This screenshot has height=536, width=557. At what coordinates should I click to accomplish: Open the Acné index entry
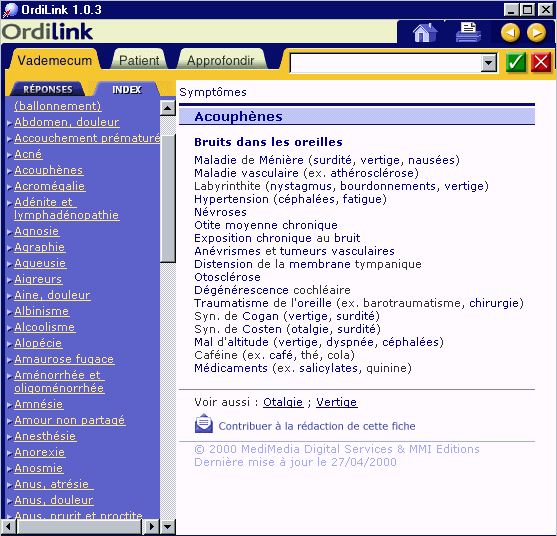(x=28, y=154)
